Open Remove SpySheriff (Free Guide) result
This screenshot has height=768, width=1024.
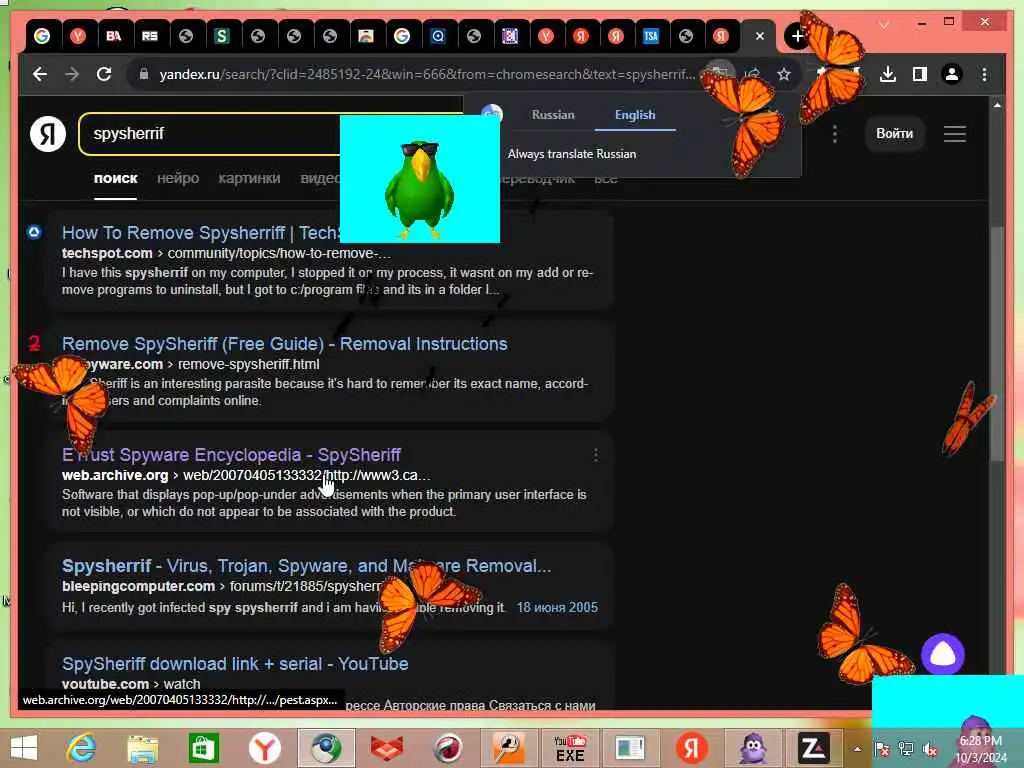[x=285, y=344]
